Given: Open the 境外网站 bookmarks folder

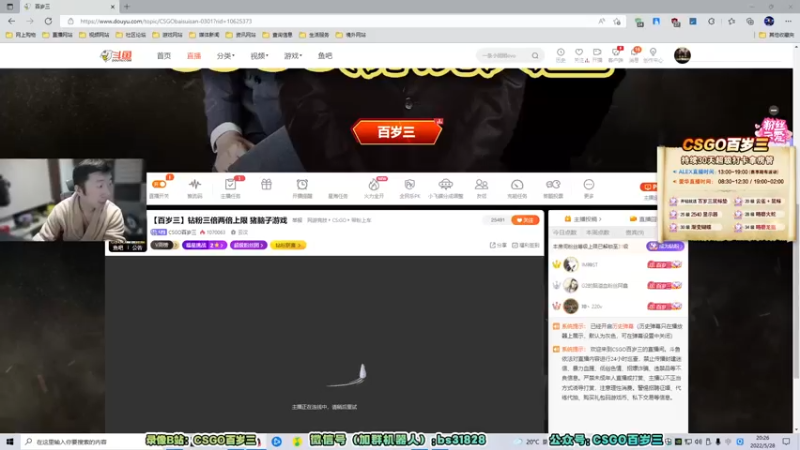Looking at the screenshot, I should pos(351,35).
